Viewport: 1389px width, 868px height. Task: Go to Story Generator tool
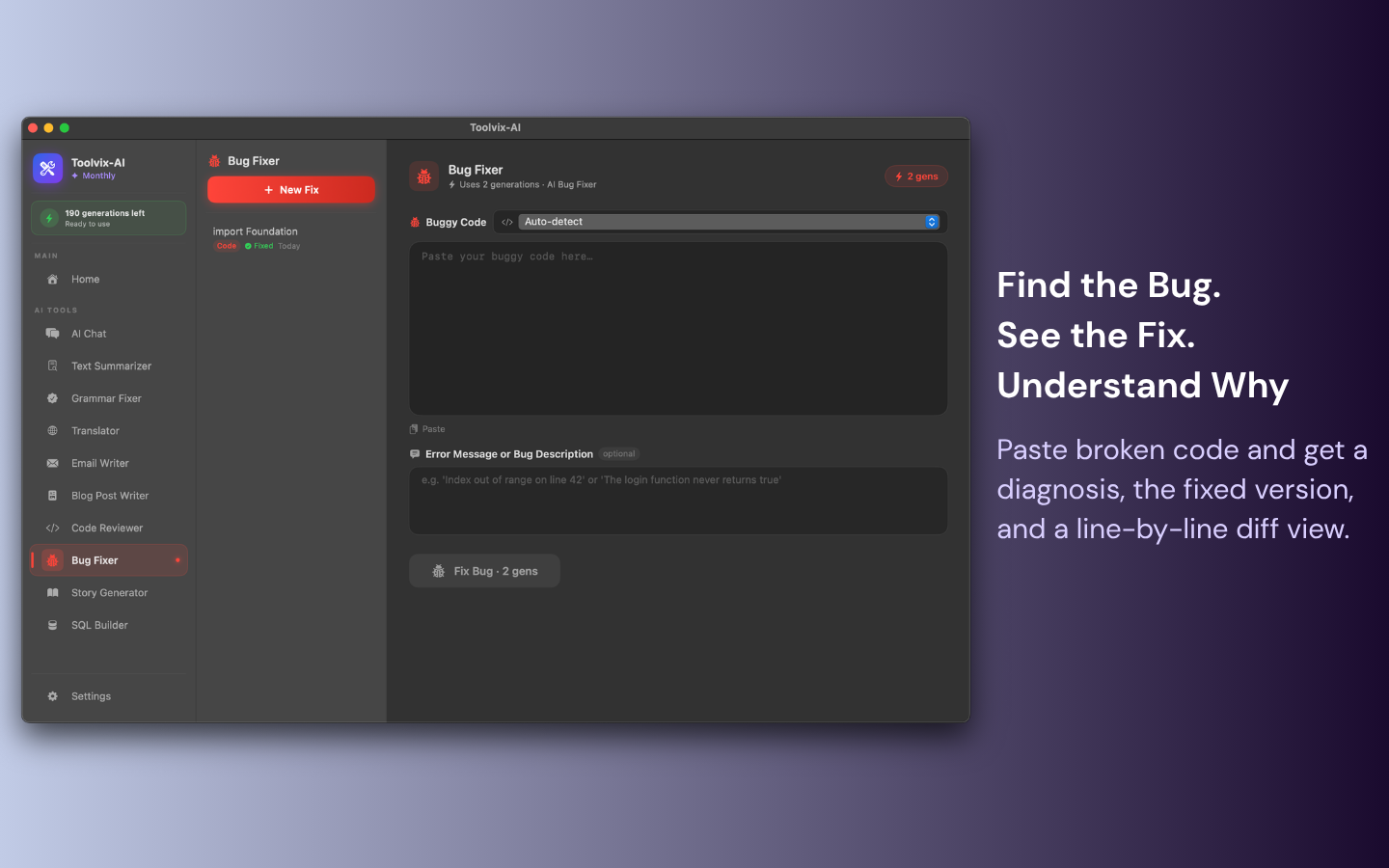point(109,593)
